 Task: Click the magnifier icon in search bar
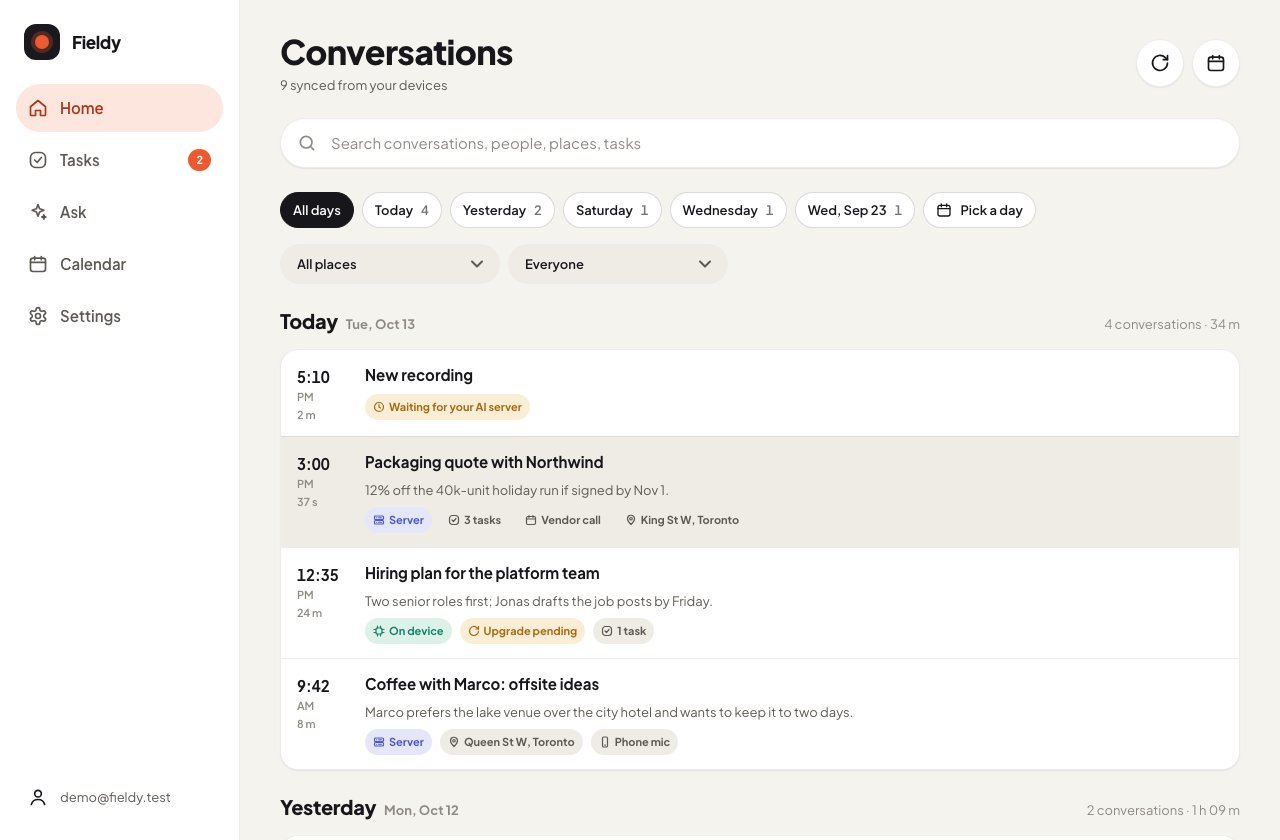pos(307,143)
